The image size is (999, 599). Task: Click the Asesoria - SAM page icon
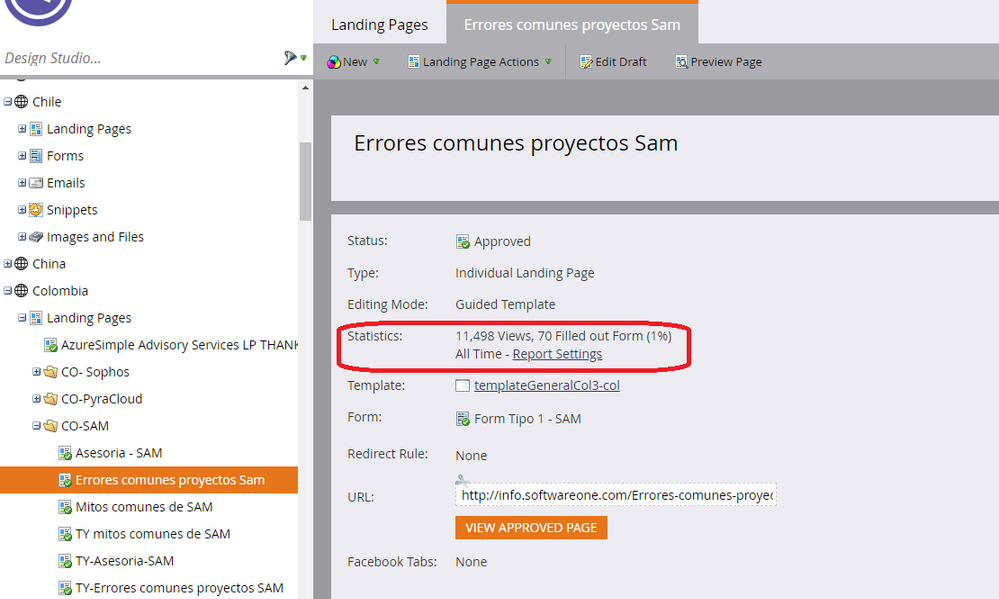65,453
